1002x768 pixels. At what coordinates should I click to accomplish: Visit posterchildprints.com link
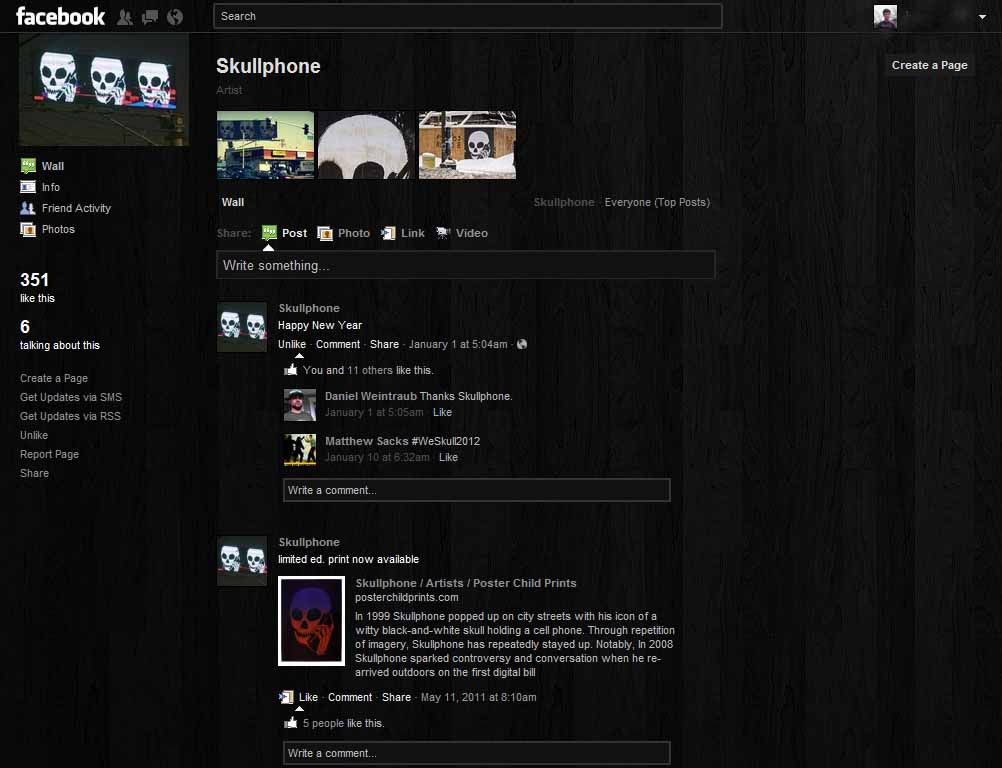(406, 597)
